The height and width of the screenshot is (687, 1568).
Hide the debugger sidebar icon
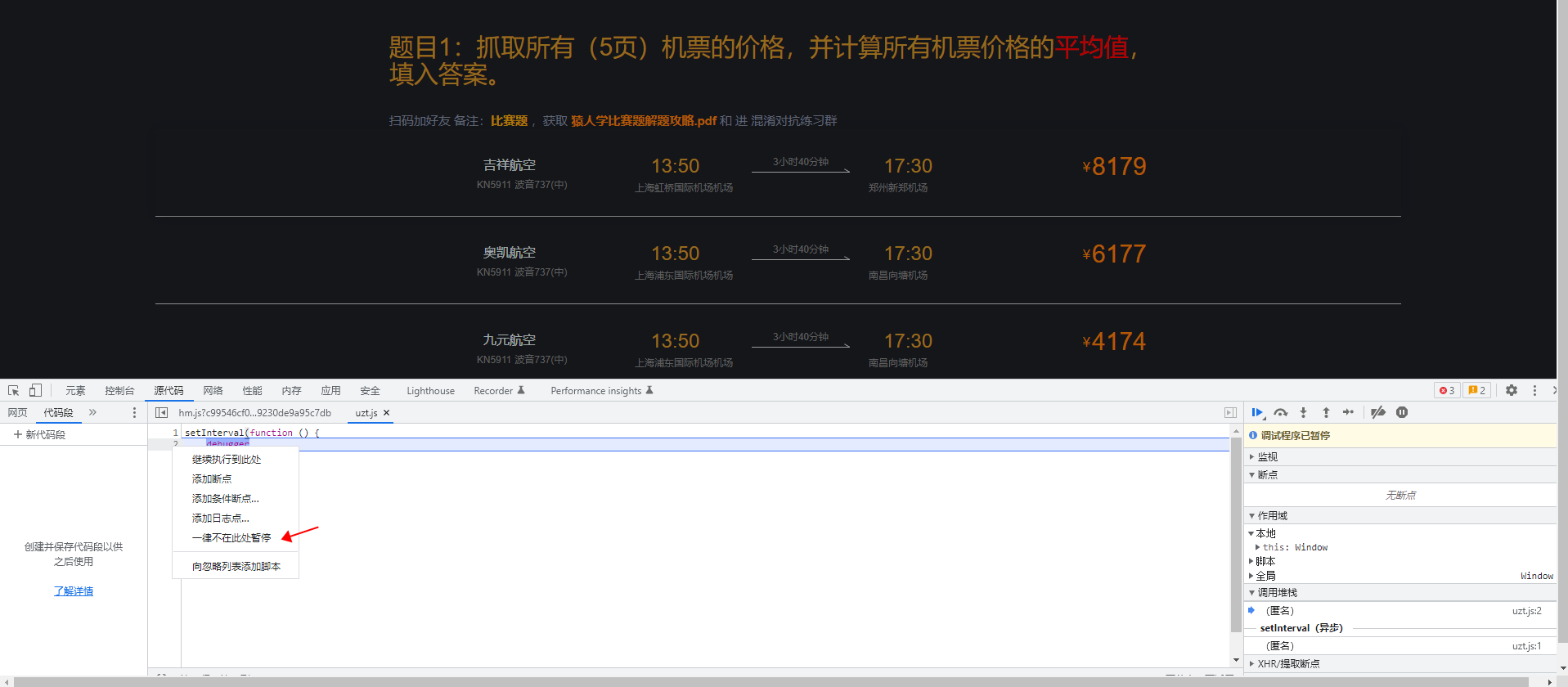pos(1230,413)
